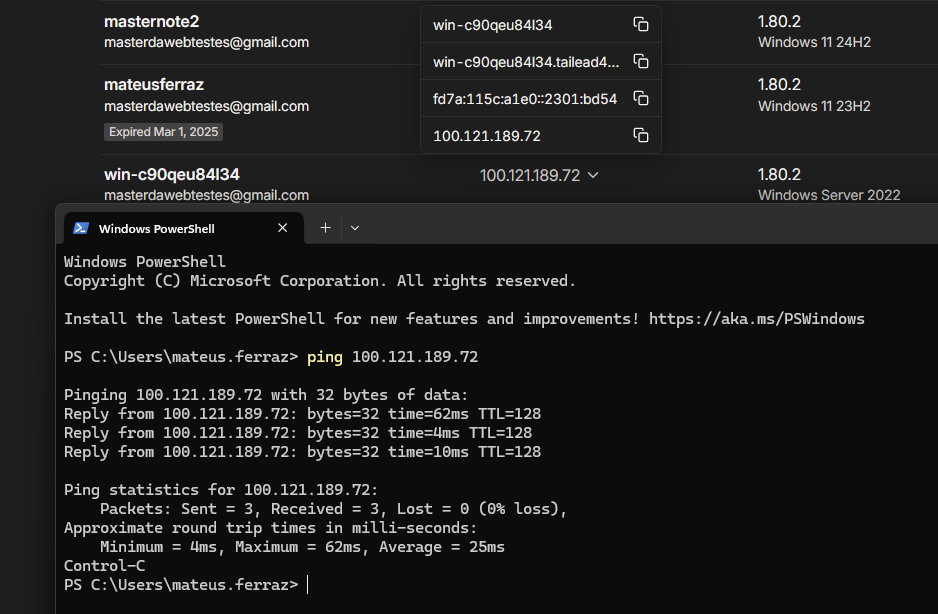Copy the tailead4 full domain name

tap(641, 62)
